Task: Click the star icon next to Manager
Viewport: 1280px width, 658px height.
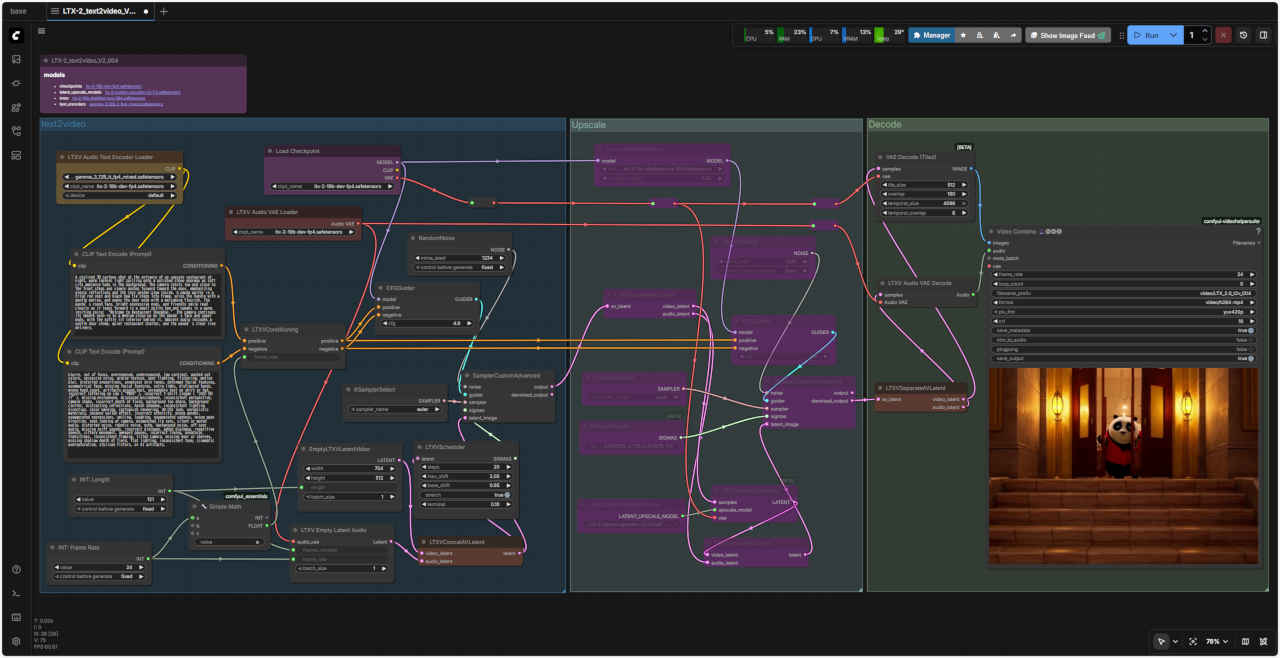Action: (963, 35)
